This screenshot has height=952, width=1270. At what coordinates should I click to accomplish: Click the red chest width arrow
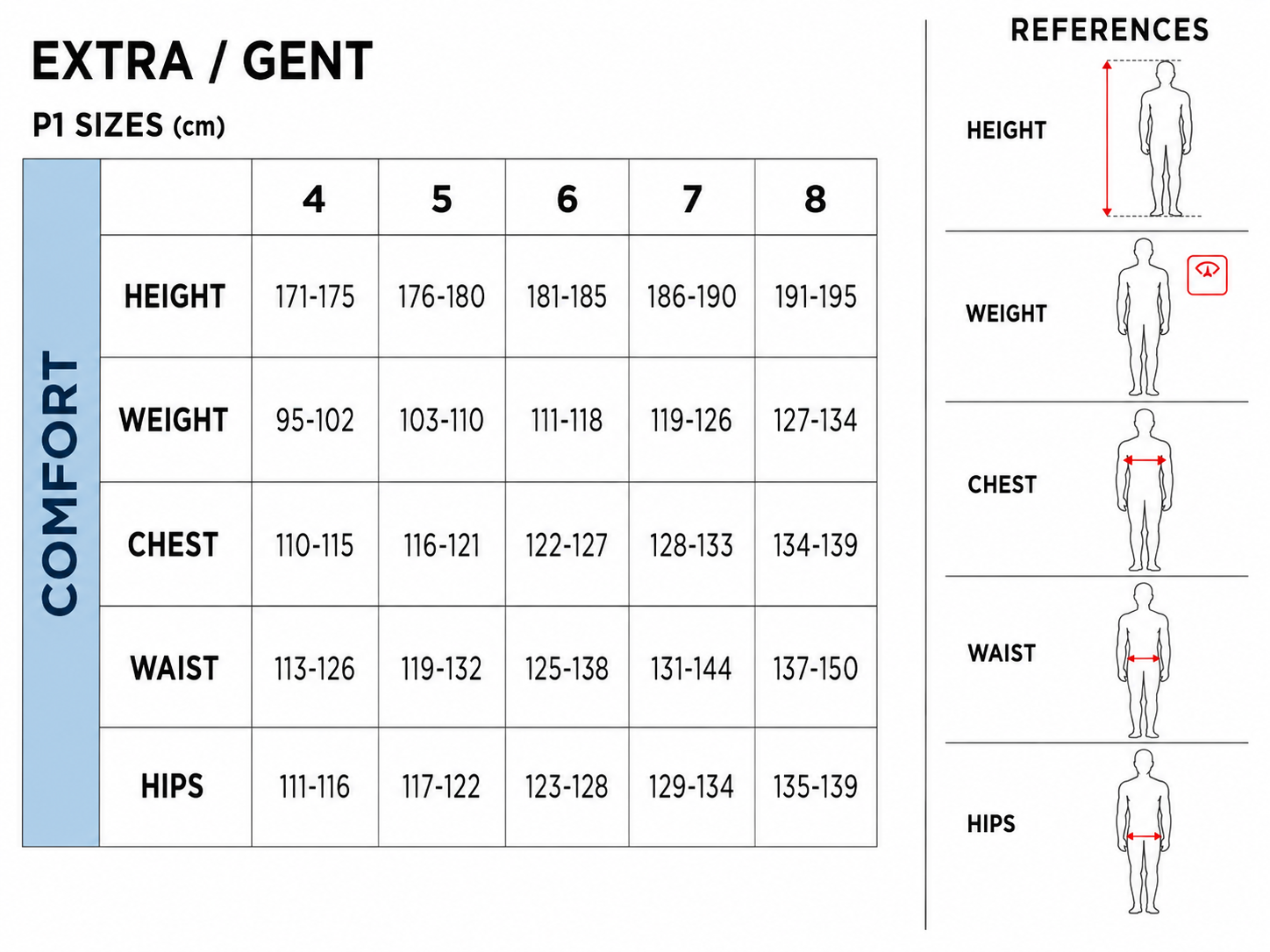click(1145, 460)
